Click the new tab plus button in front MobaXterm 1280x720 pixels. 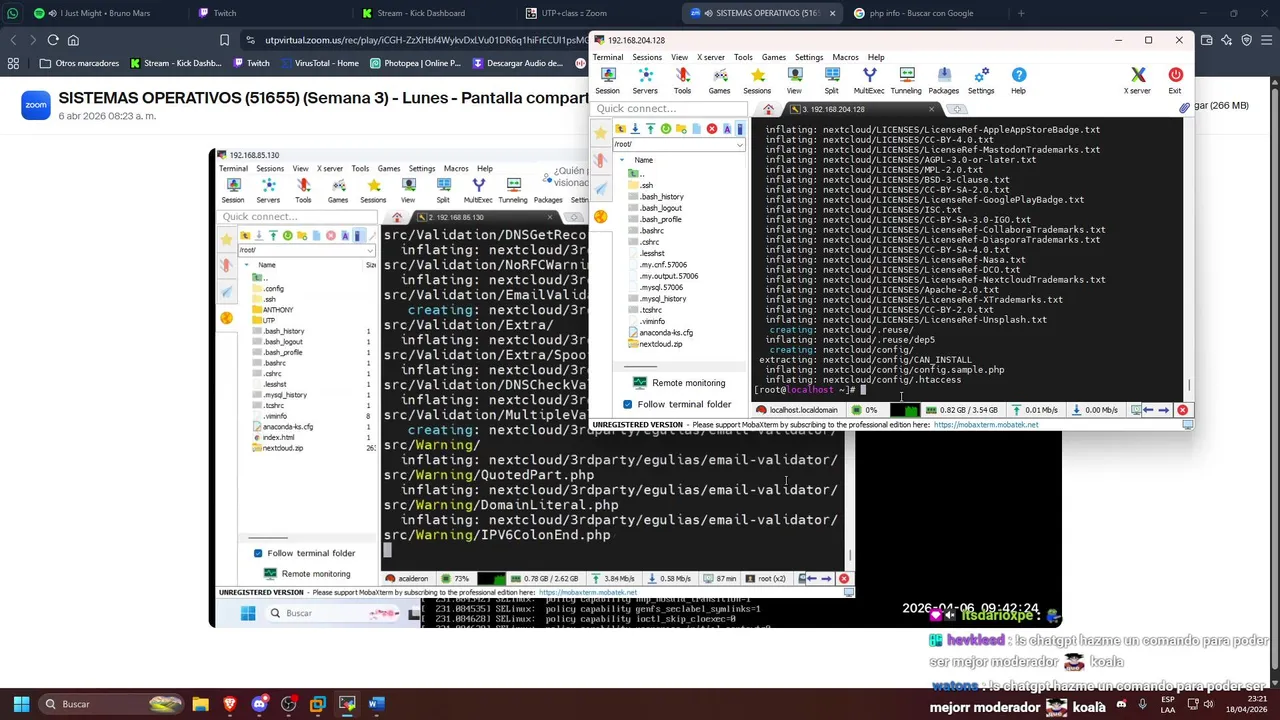[x=957, y=109]
